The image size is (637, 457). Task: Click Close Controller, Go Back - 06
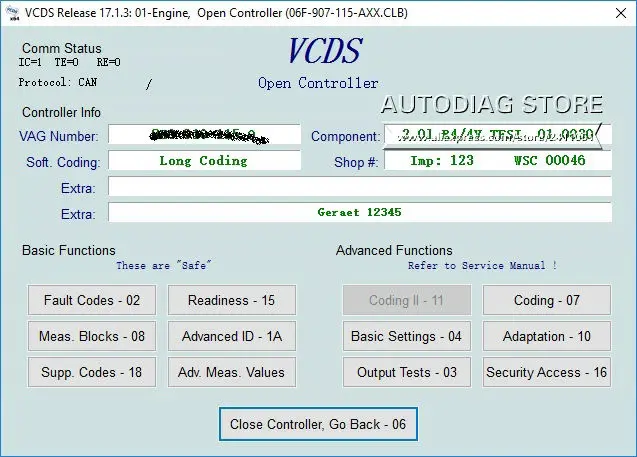(x=318, y=424)
